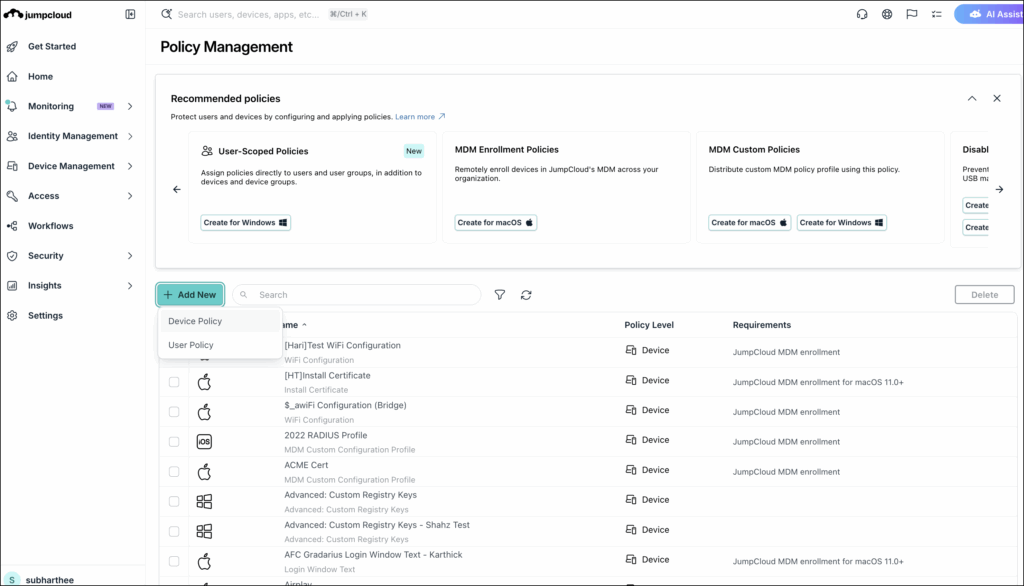The height and width of the screenshot is (586, 1024).
Task: Expand the Insights menu chevron
Action: coord(130,285)
